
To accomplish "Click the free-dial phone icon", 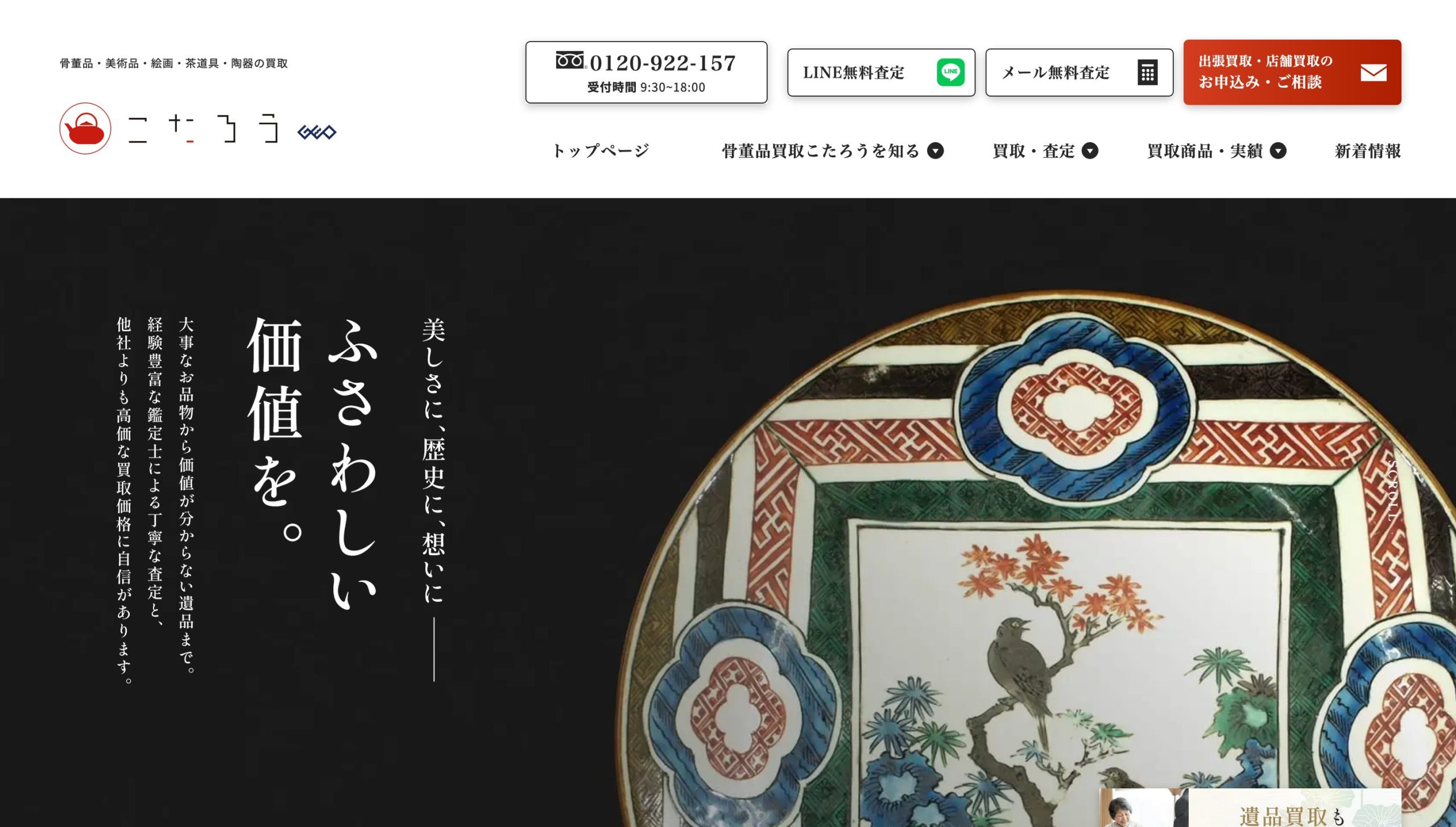I will pos(570,60).
